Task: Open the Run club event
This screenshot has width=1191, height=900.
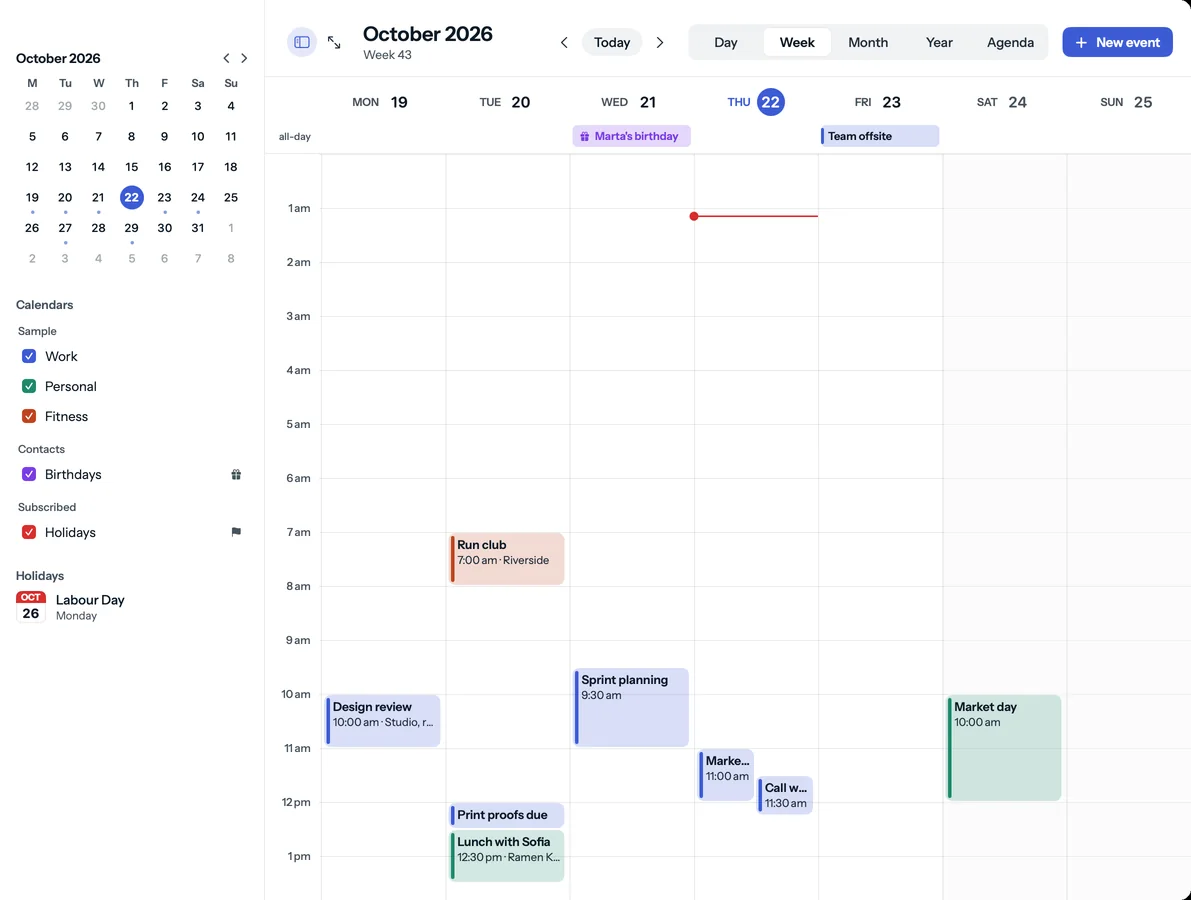Action: (x=507, y=559)
